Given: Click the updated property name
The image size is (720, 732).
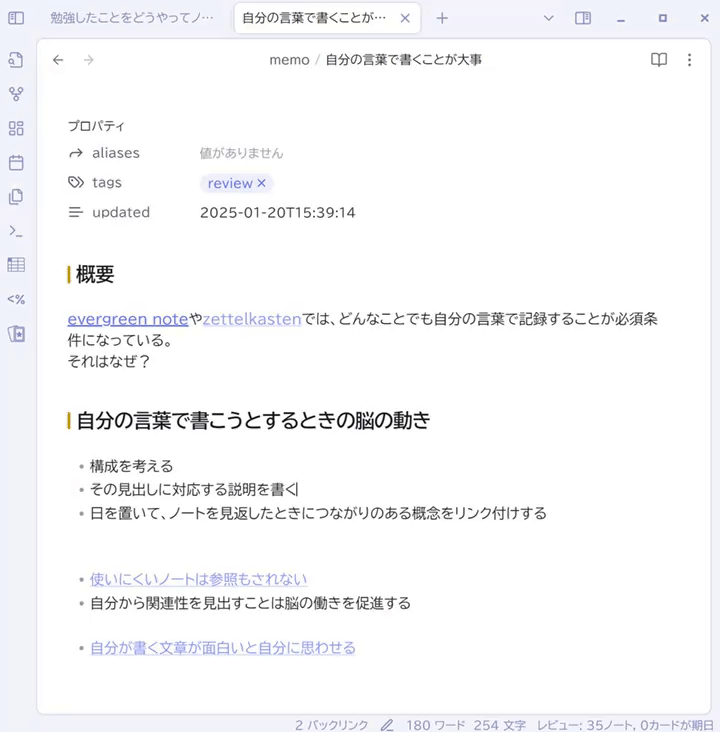Looking at the screenshot, I should click(121, 212).
